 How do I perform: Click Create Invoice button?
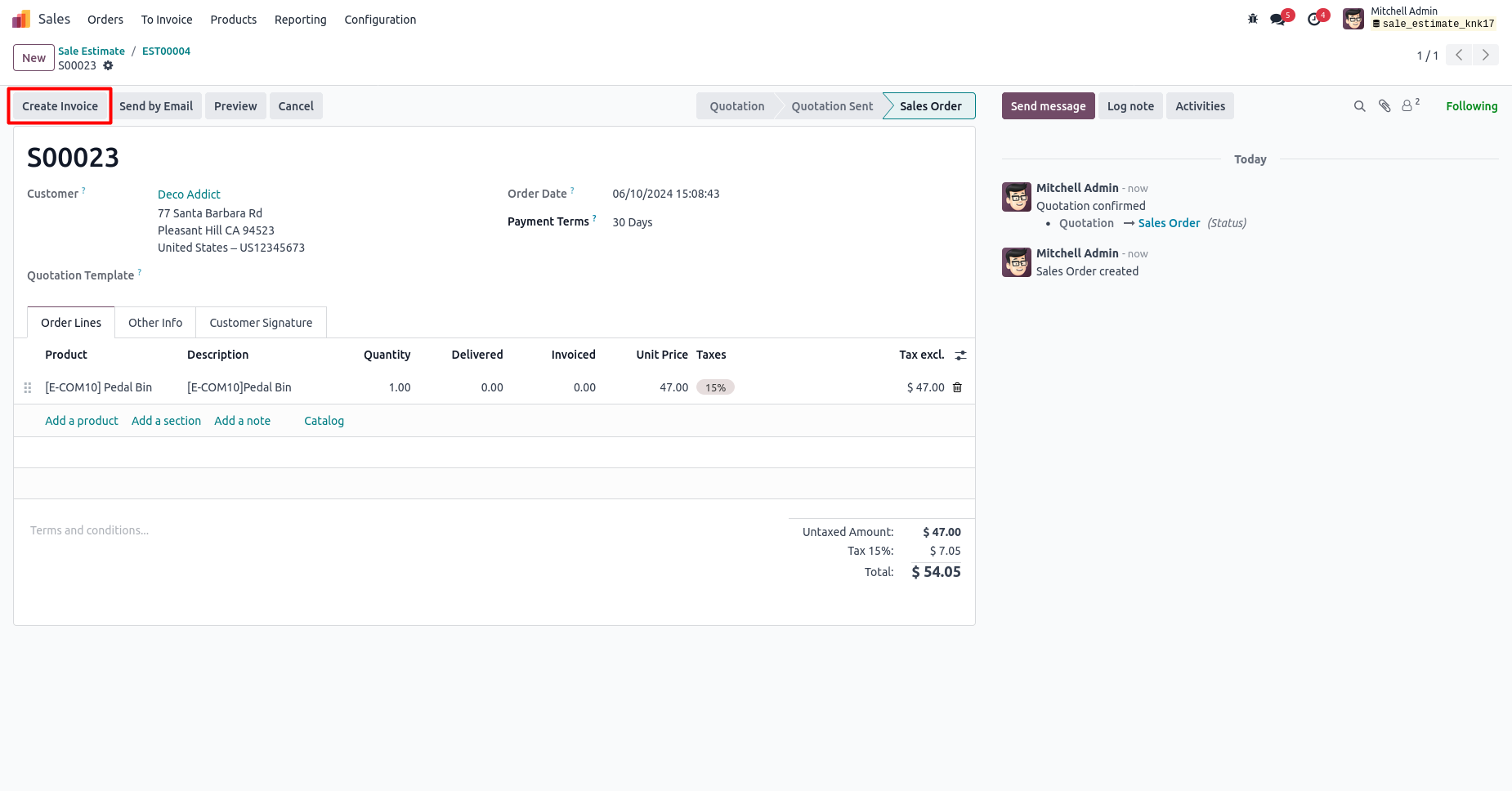[60, 106]
